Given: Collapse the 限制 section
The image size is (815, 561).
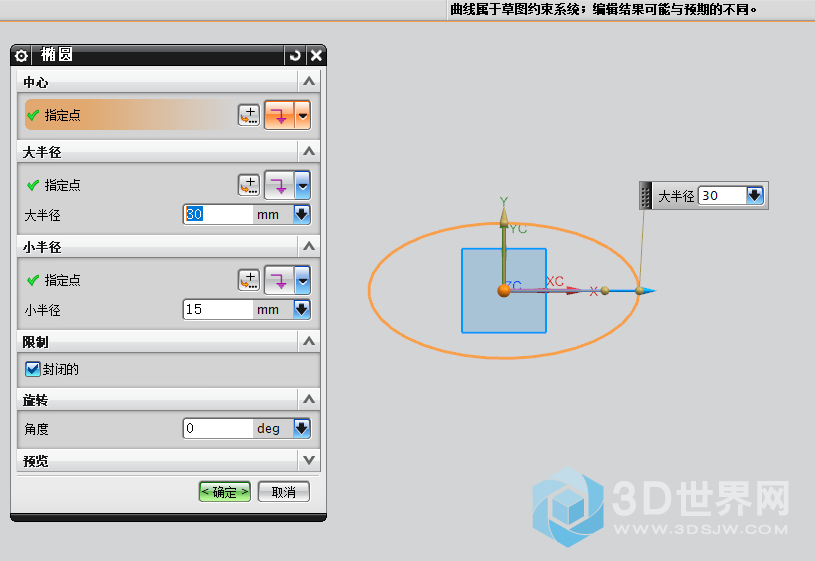Looking at the screenshot, I should click(x=309, y=342).
